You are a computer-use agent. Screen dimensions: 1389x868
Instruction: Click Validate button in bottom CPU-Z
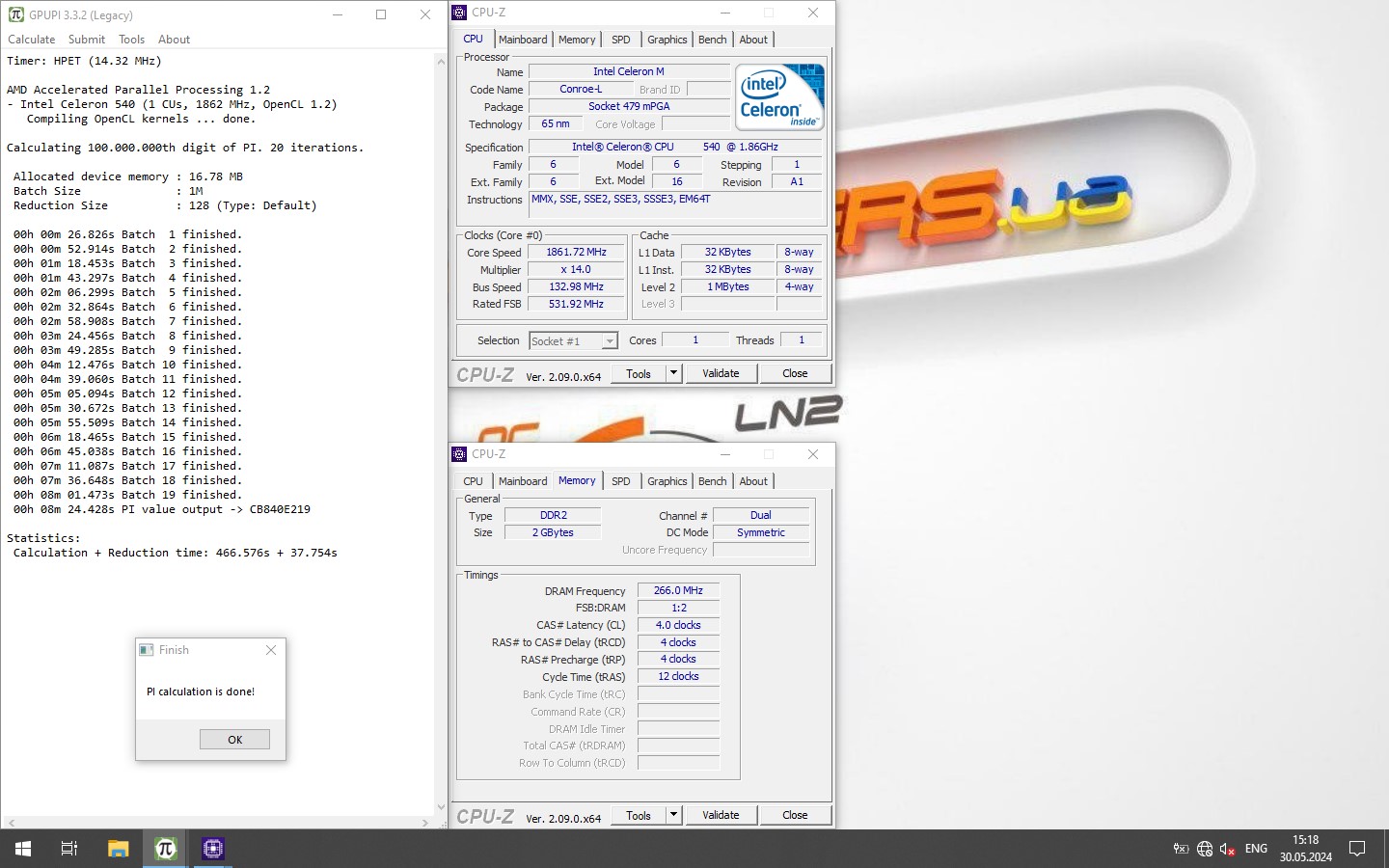pyautogui.click(x=721, y=815)
